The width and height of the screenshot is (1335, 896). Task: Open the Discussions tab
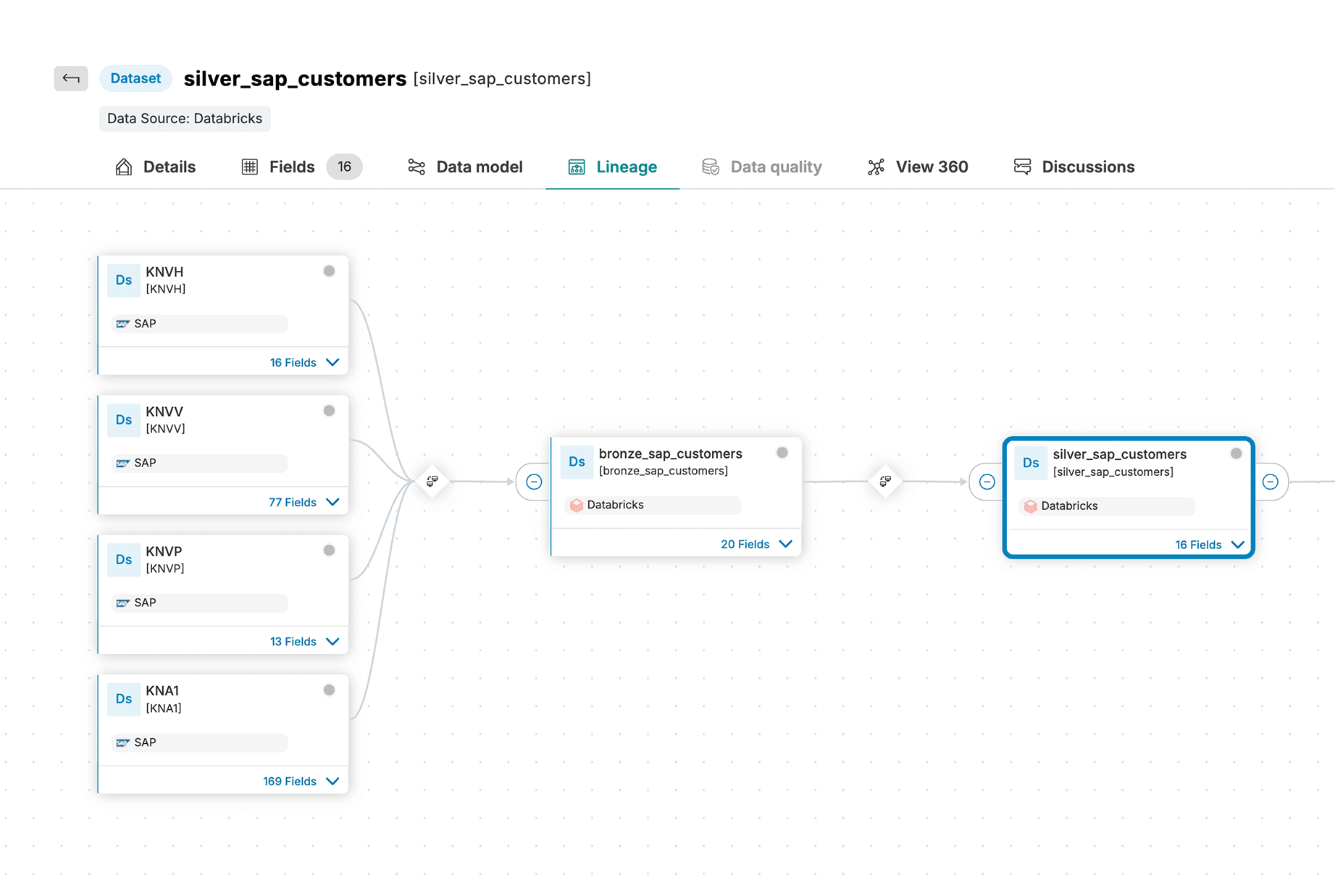pos(1074,167)
